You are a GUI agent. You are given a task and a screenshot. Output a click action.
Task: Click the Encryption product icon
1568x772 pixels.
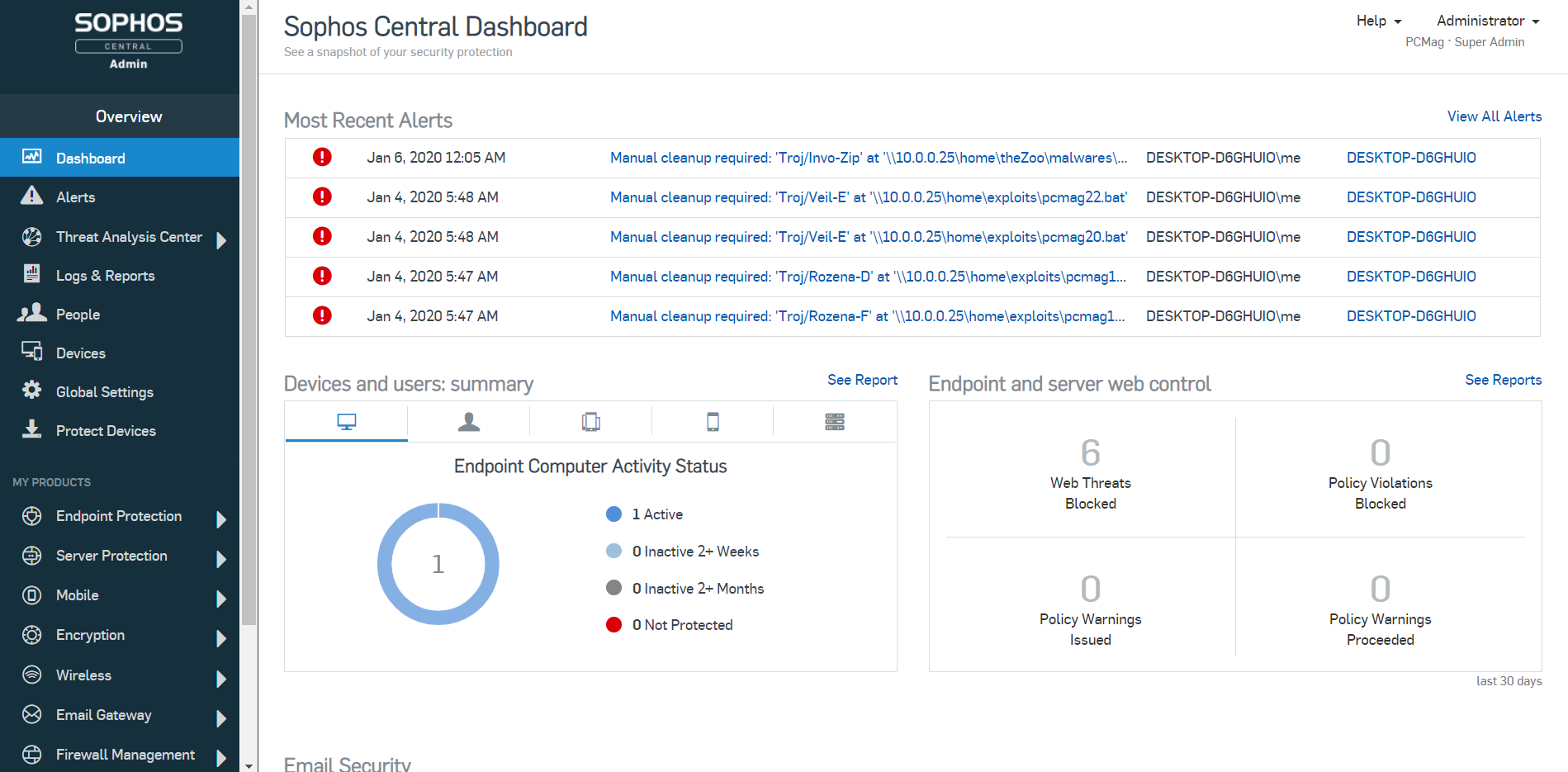(31, 635)
